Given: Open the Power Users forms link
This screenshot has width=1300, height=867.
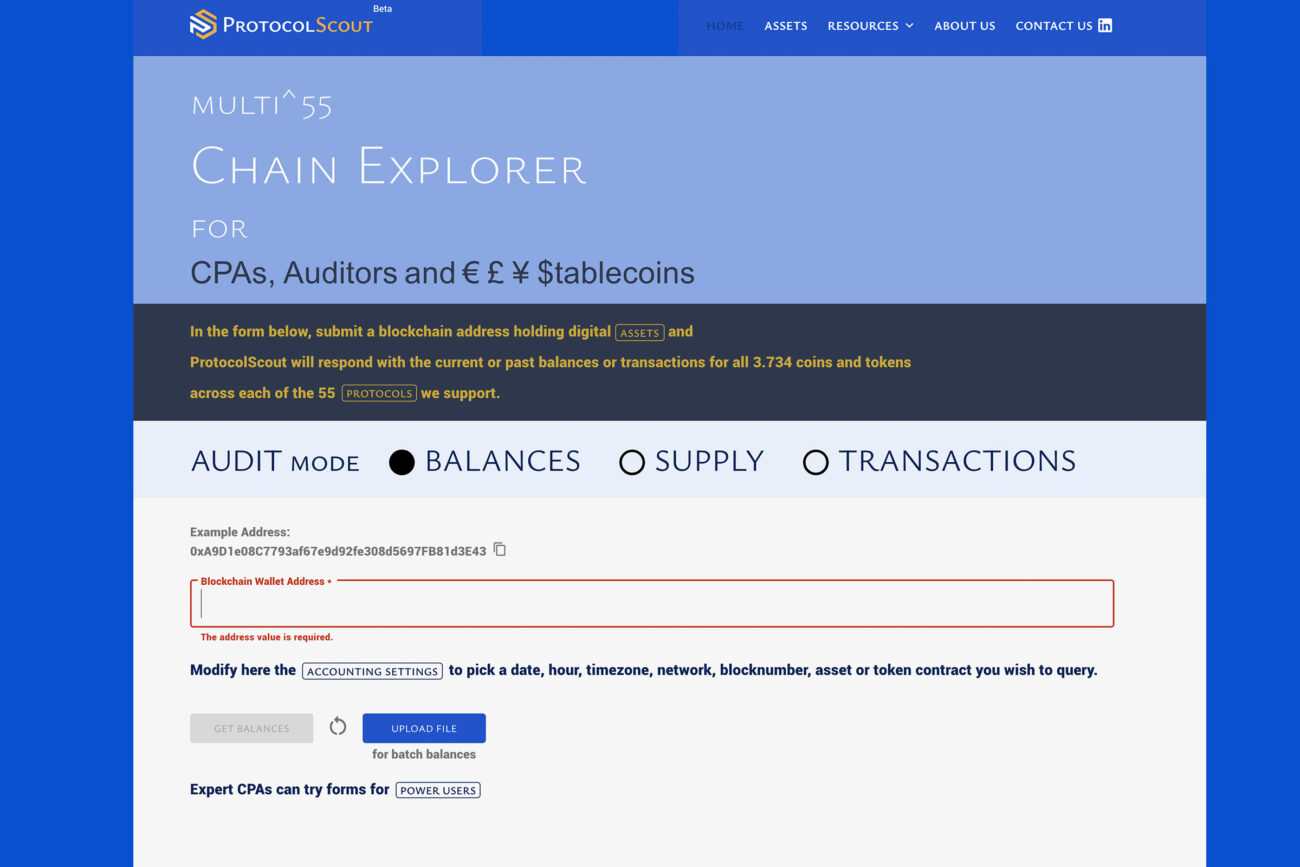Looking at the screenshot, I should [x=438, y=790].
